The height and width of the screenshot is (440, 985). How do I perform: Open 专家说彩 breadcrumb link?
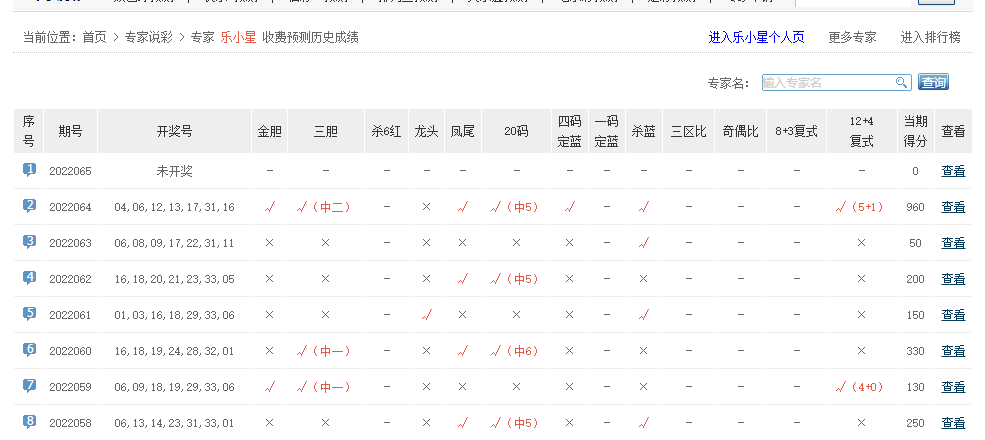(x=148, y=37)
